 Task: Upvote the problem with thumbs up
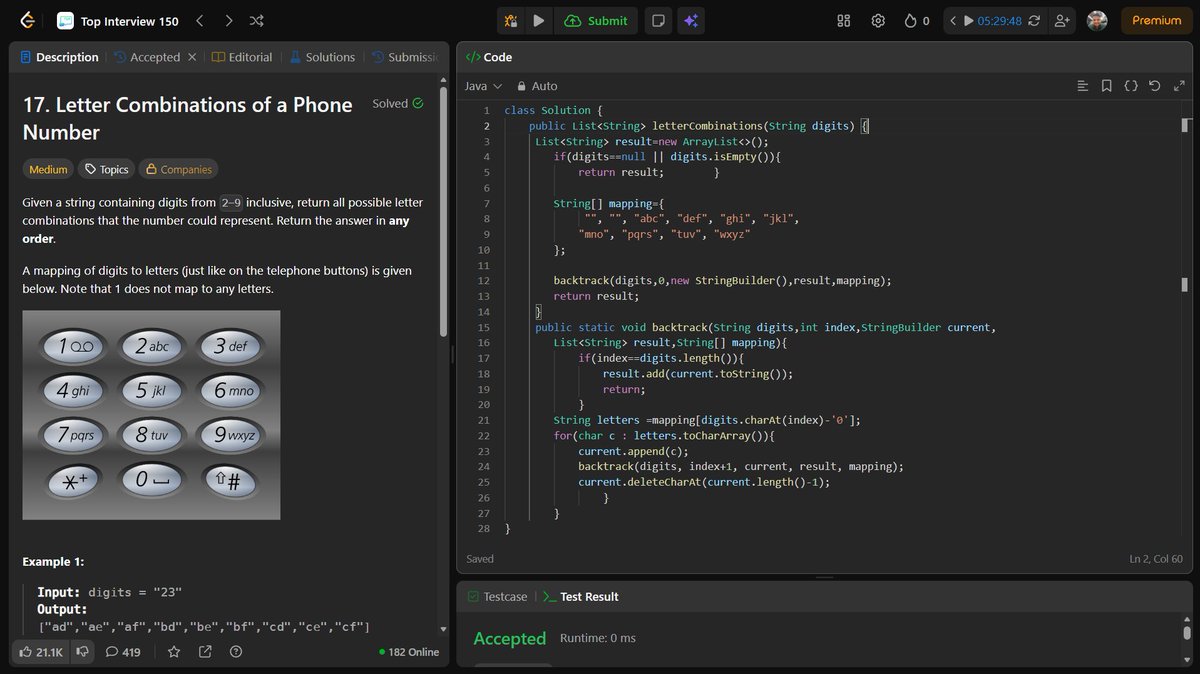pos(40,652)
